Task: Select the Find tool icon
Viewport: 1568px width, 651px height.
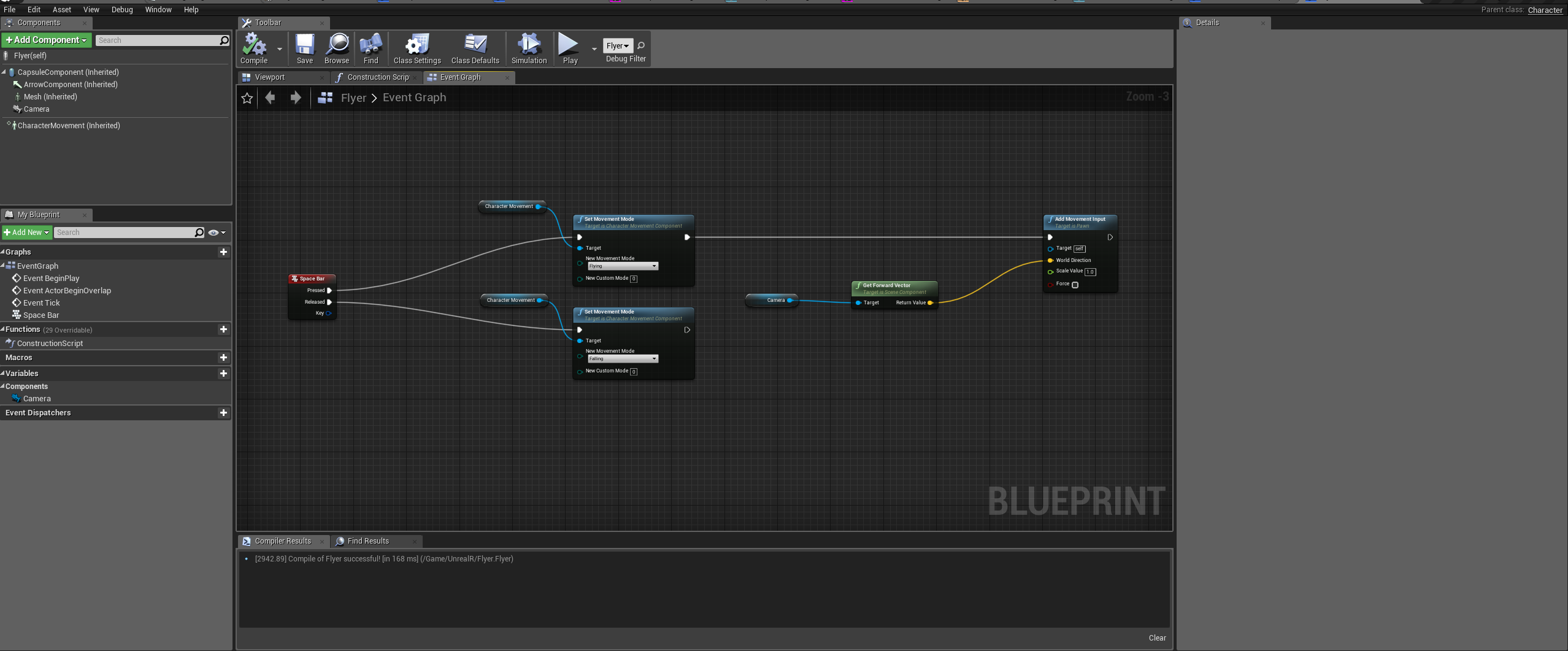Action: coord(369,46)
